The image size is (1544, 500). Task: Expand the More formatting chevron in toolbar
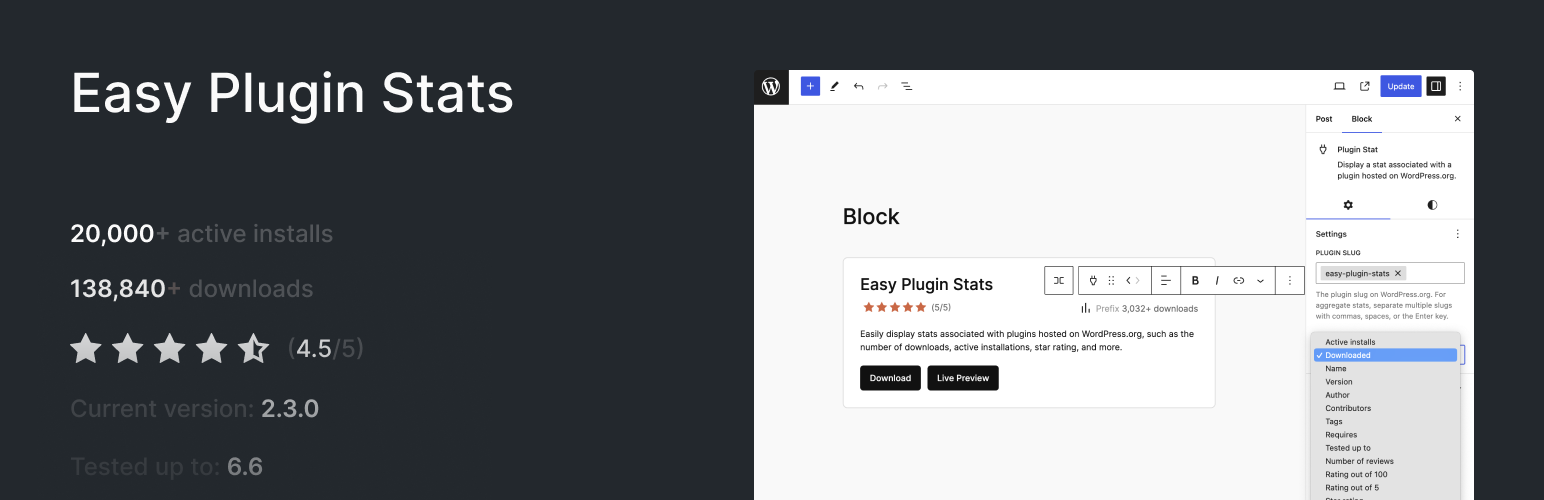pos(1260,281)
